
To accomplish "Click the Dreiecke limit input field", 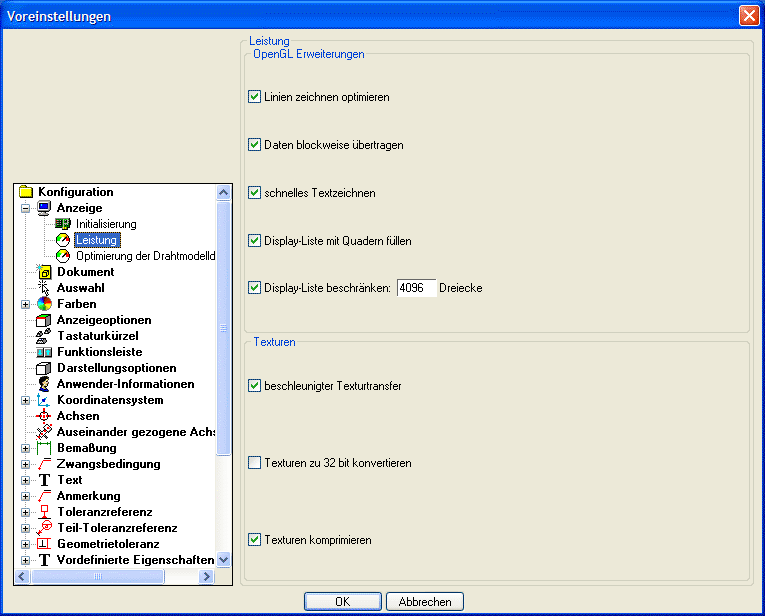I will coord(416,288).
